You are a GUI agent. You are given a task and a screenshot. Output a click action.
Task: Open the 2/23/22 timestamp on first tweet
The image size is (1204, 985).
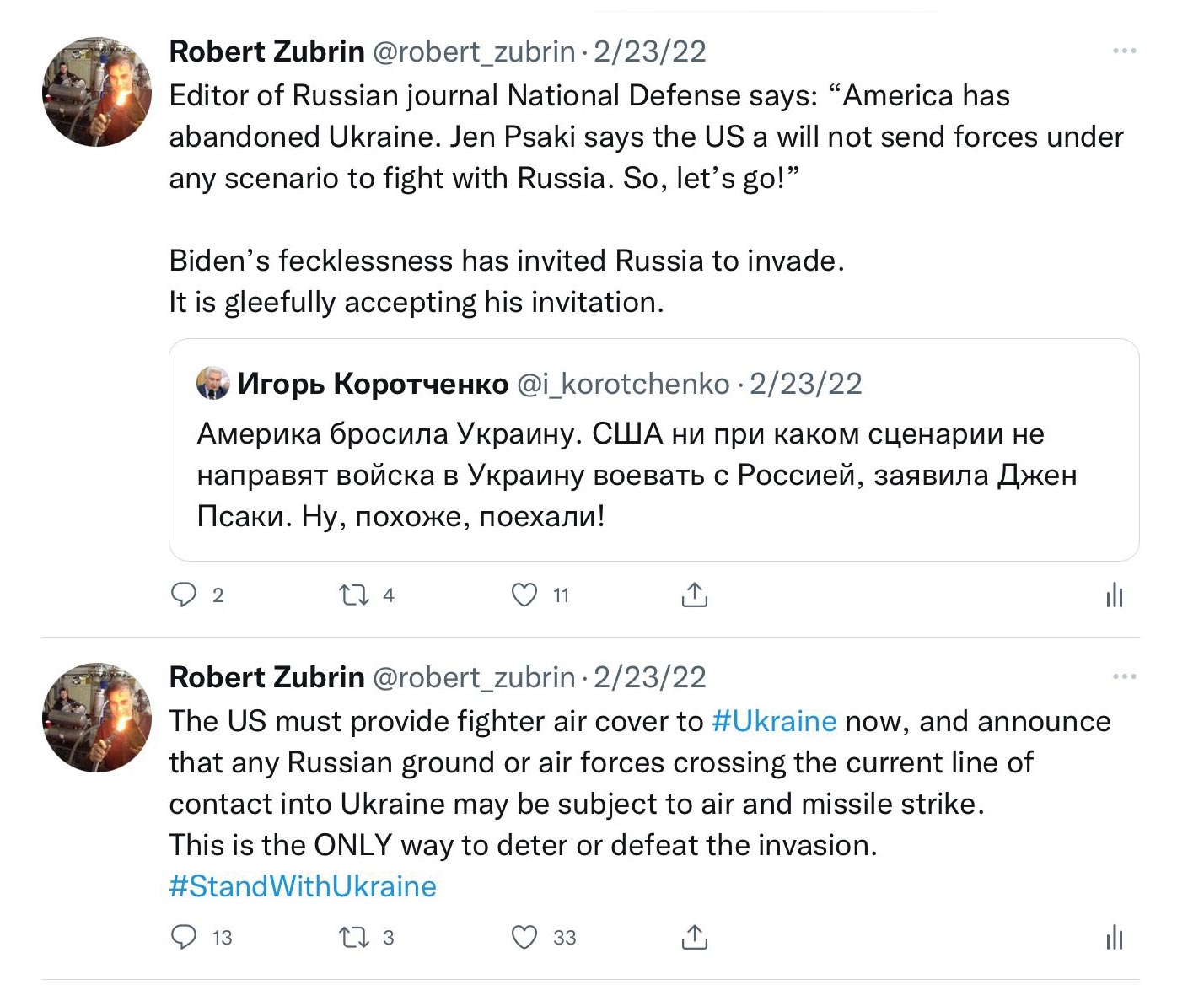652,51
